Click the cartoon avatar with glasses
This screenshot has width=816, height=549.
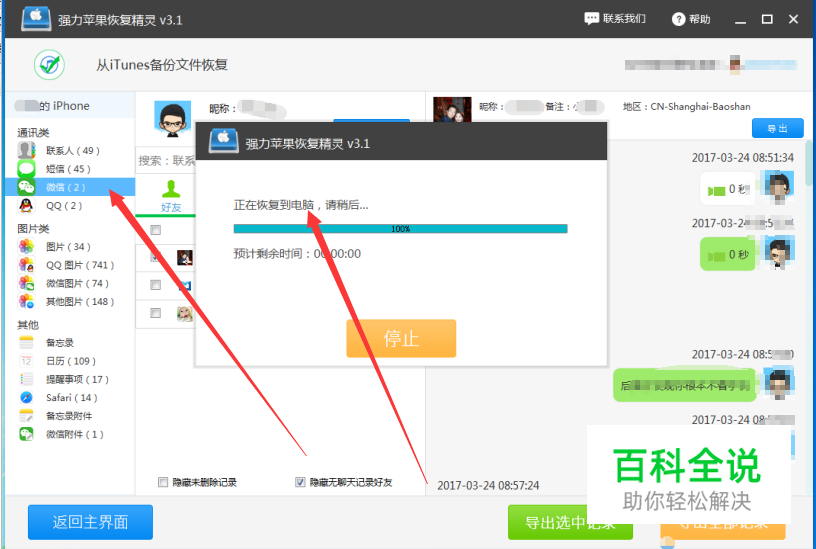point(173,119)
